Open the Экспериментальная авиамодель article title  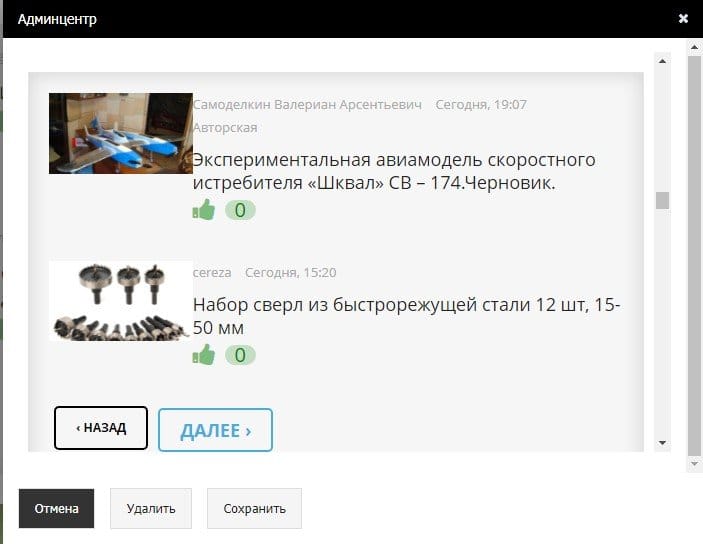[394, 171]
